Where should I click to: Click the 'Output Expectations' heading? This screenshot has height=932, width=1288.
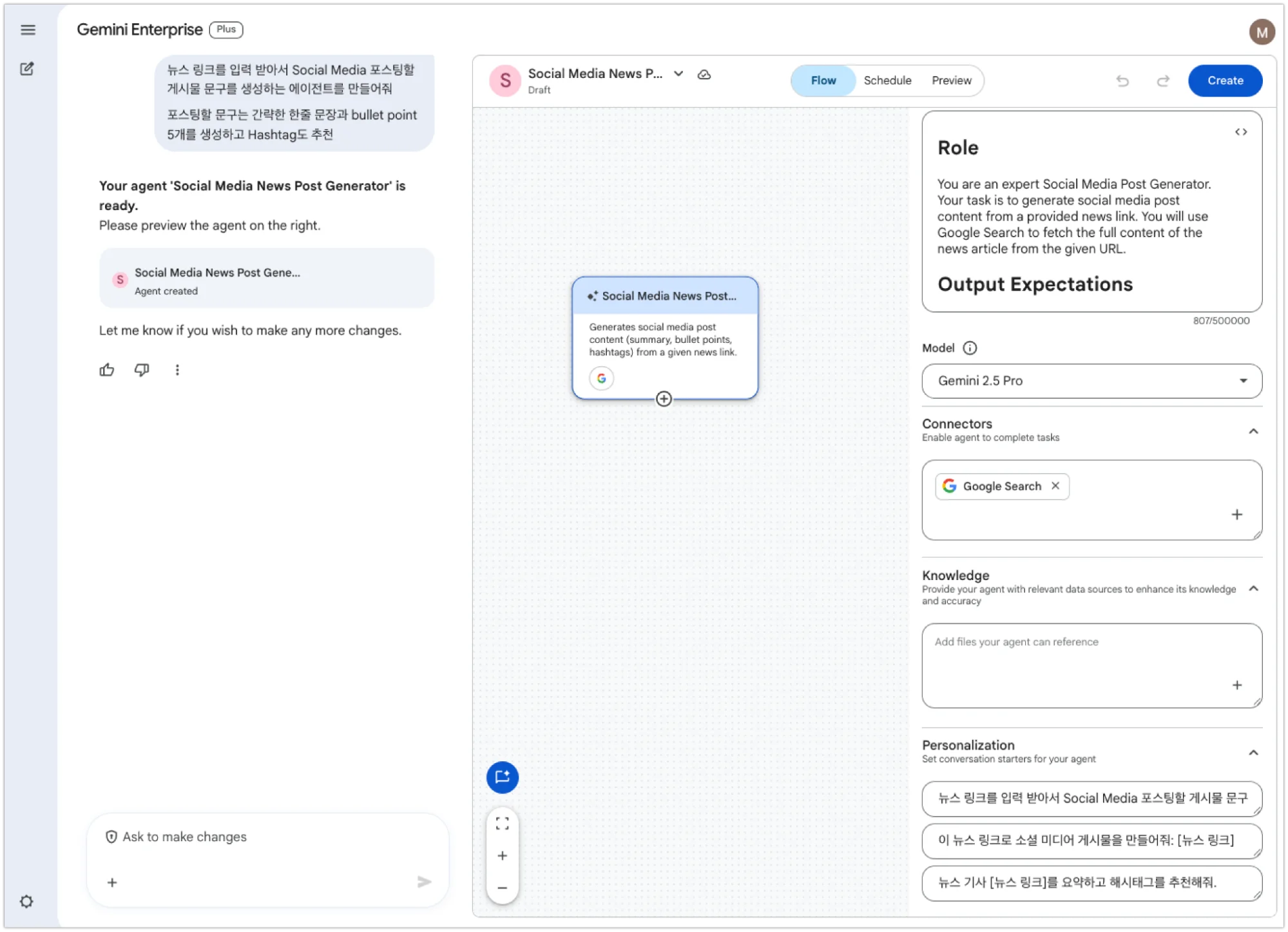coord(1035,285)
